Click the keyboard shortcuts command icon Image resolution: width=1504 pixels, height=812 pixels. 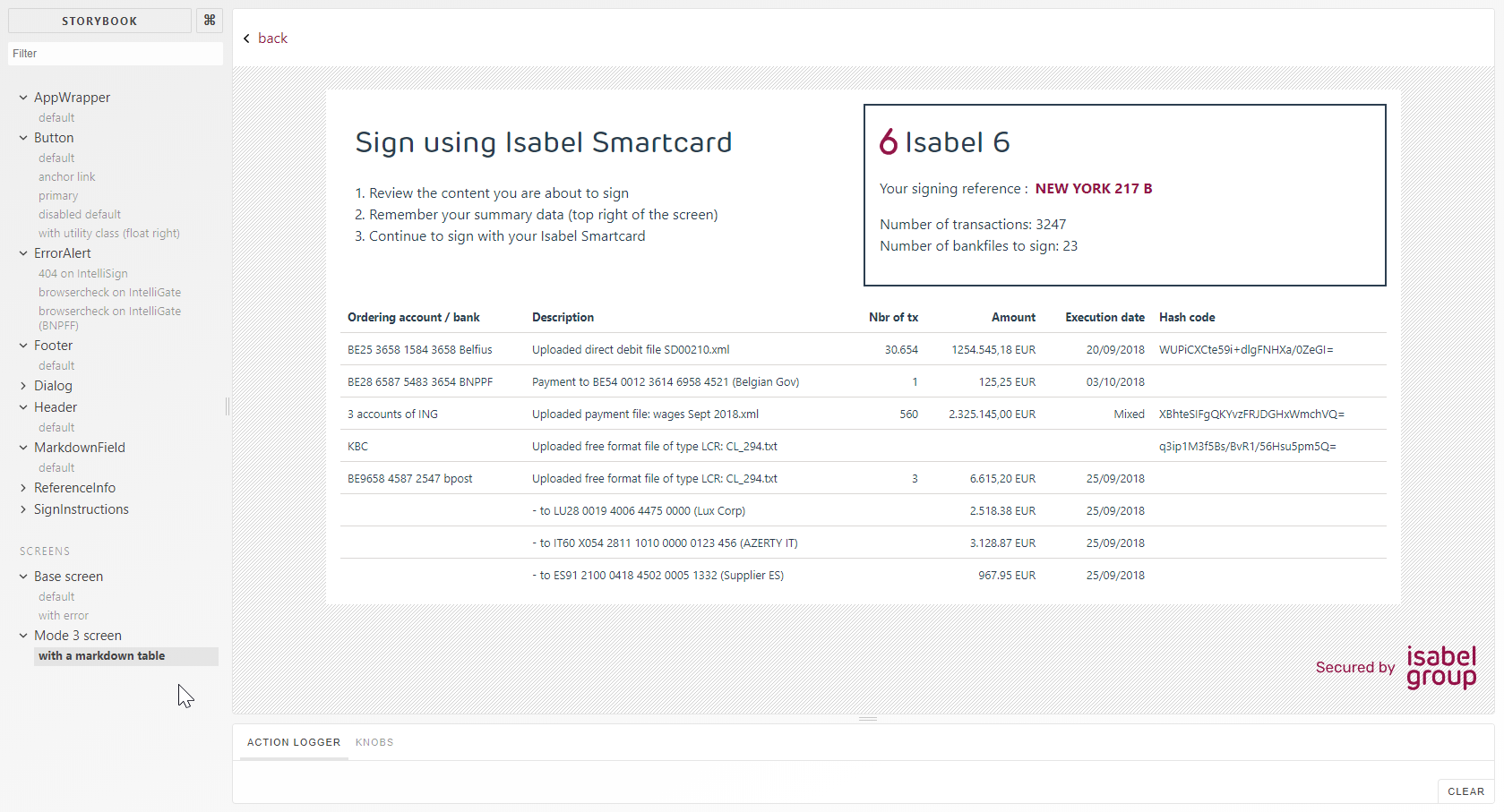210,21
